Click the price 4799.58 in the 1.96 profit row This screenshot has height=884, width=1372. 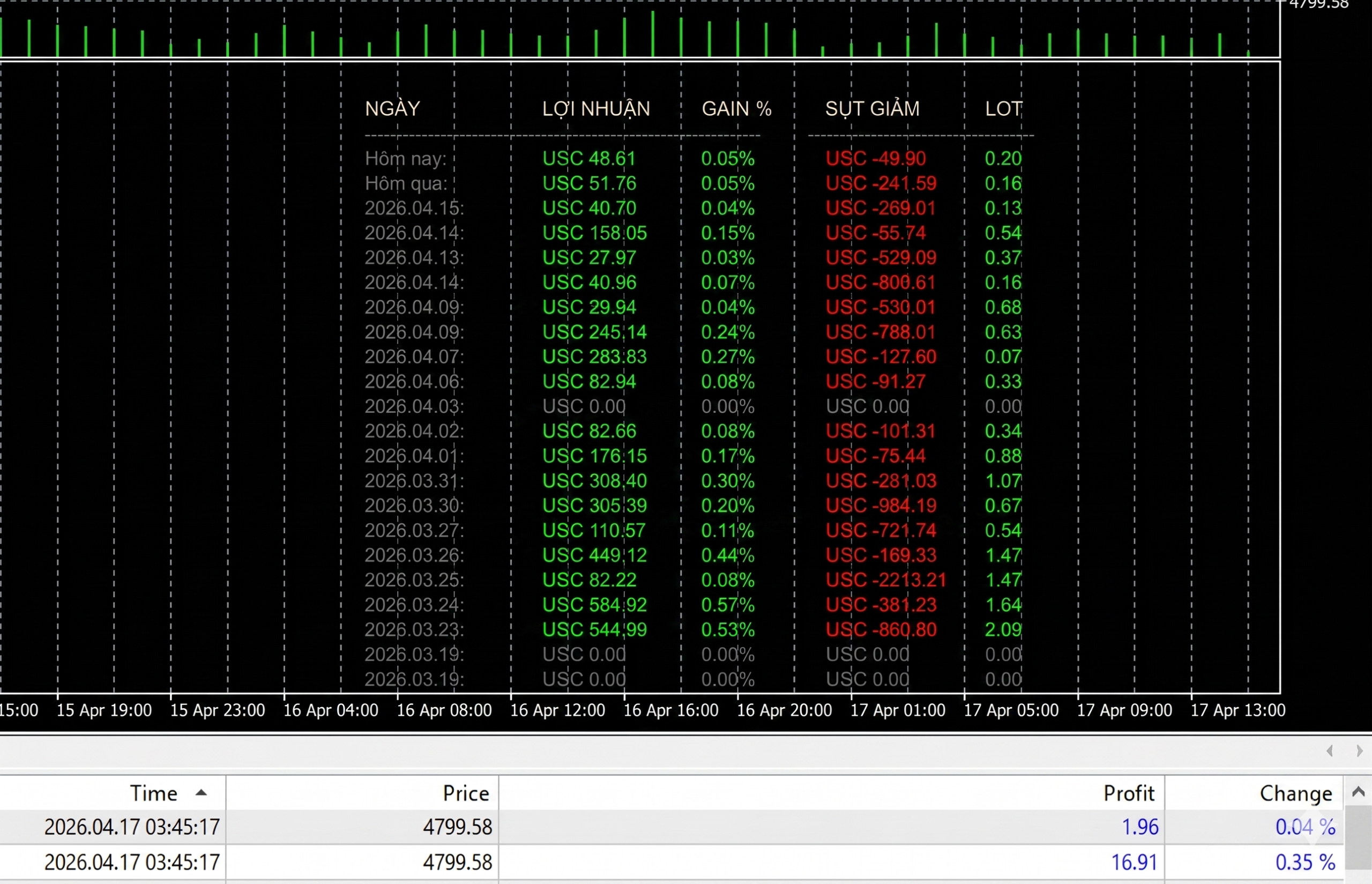coord(457,827)
